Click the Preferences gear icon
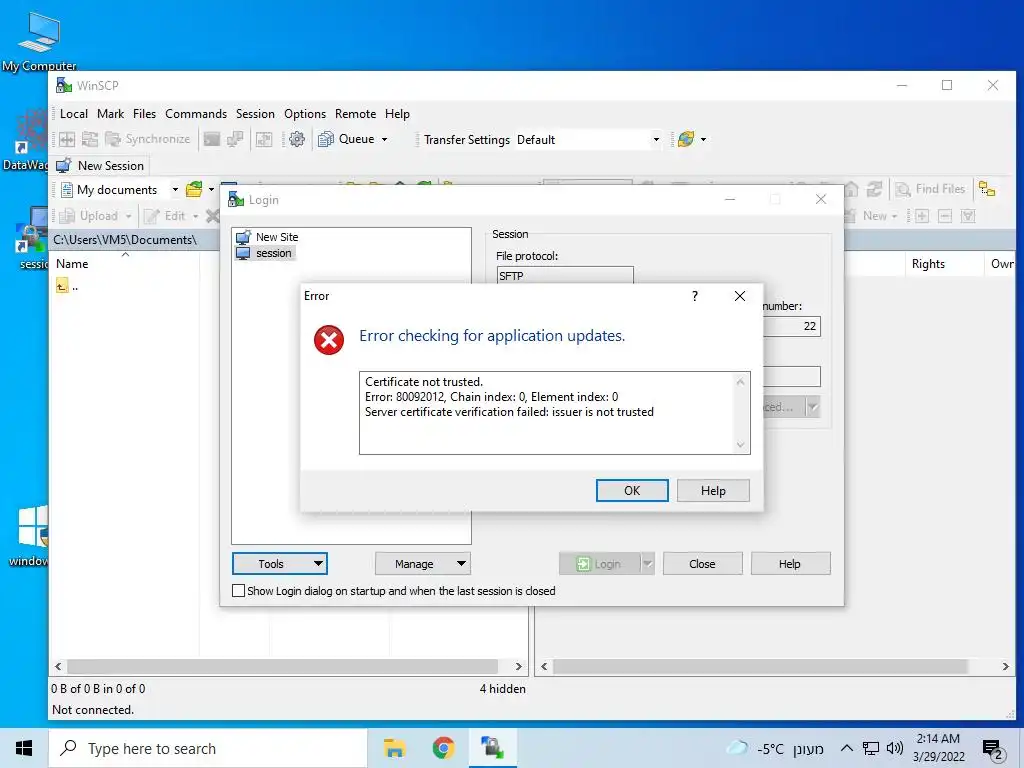 [x=297, y=139]
